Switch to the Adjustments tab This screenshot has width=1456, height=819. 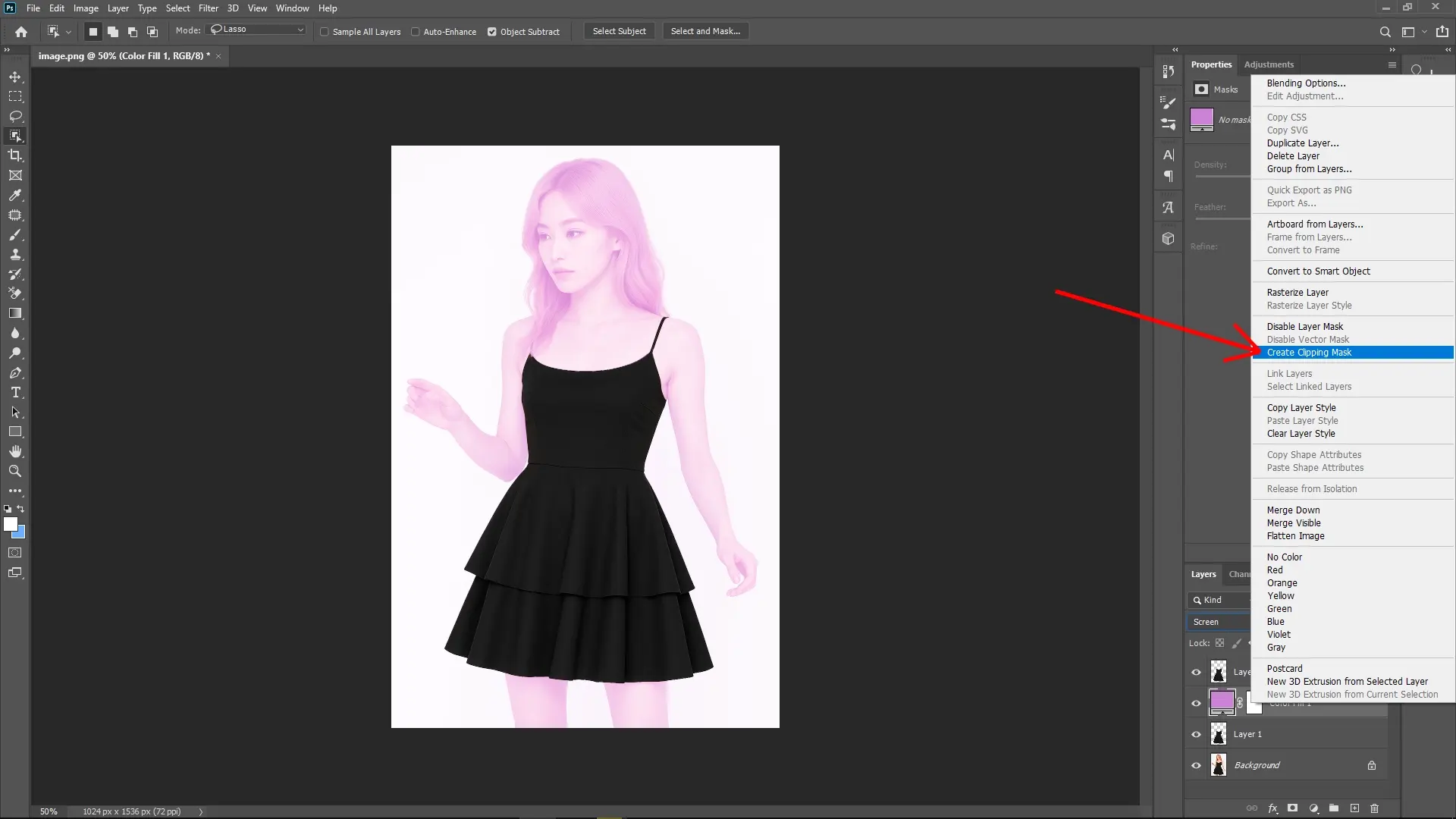point(1269,64)
